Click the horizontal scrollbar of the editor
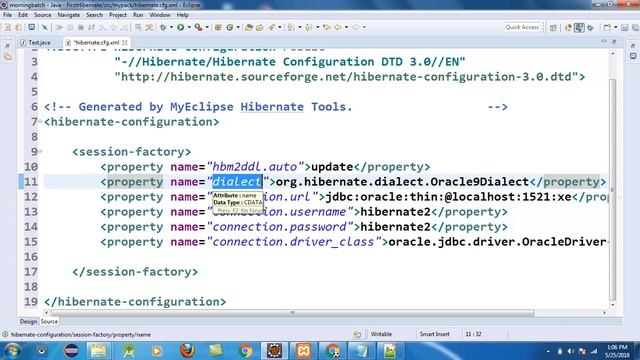This screenshot has height=360, width=640. point(292,313)
